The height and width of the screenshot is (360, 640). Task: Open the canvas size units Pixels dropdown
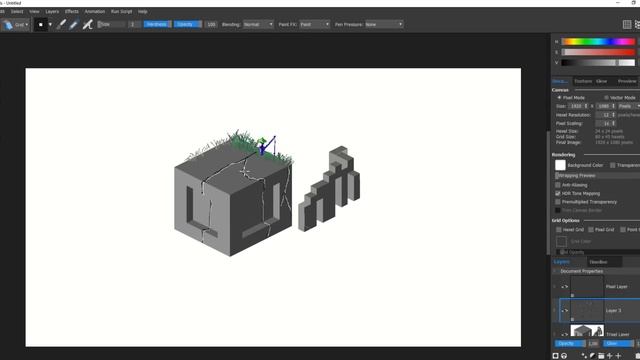[x=629, y=106]
